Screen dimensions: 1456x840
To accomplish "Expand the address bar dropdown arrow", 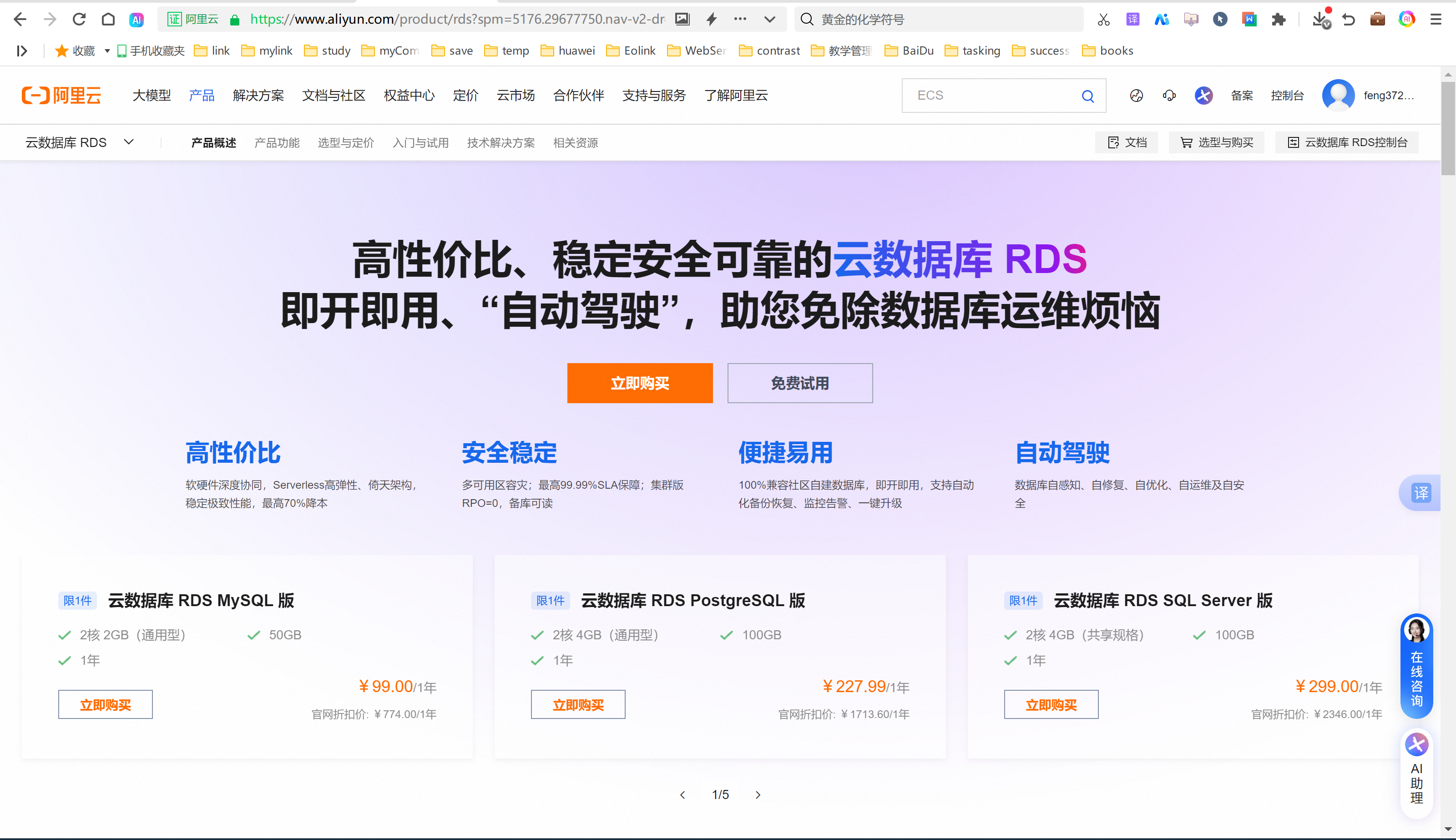I will tap(769, 20).
